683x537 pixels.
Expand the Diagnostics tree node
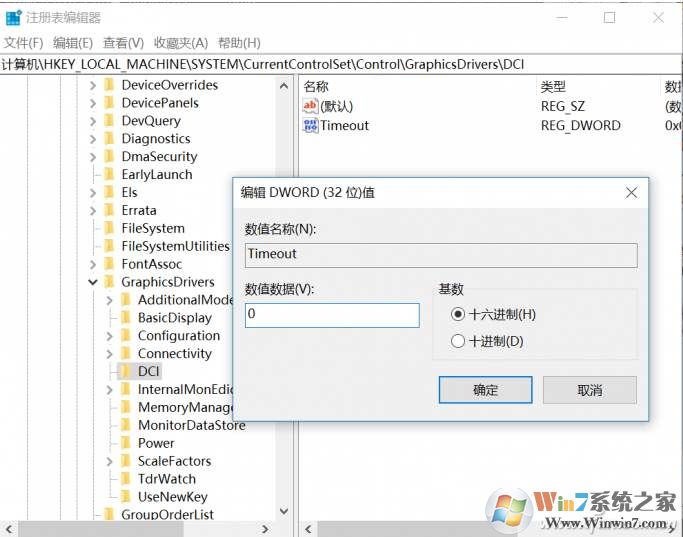pyautogui.click(x=92, y=139)
